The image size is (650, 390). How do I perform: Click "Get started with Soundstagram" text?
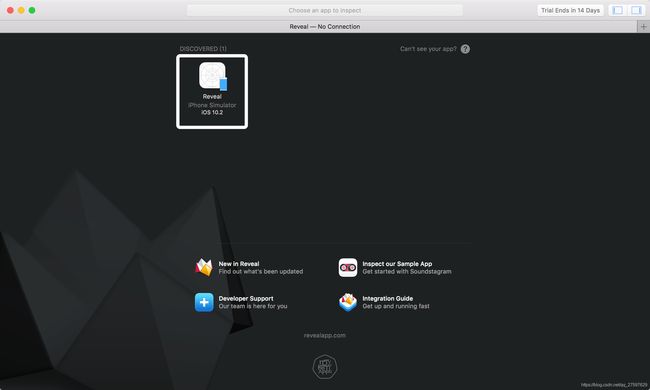coord(407,271)
